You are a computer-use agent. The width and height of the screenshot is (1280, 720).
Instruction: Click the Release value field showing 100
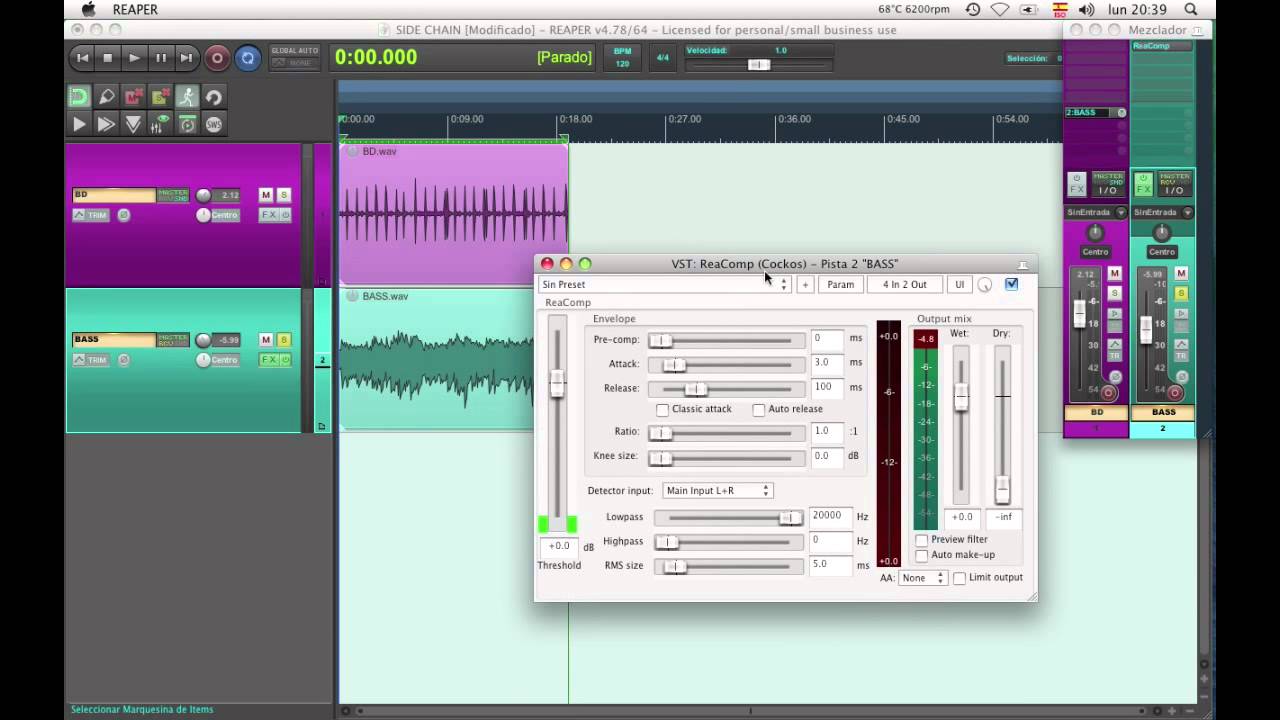828,387
